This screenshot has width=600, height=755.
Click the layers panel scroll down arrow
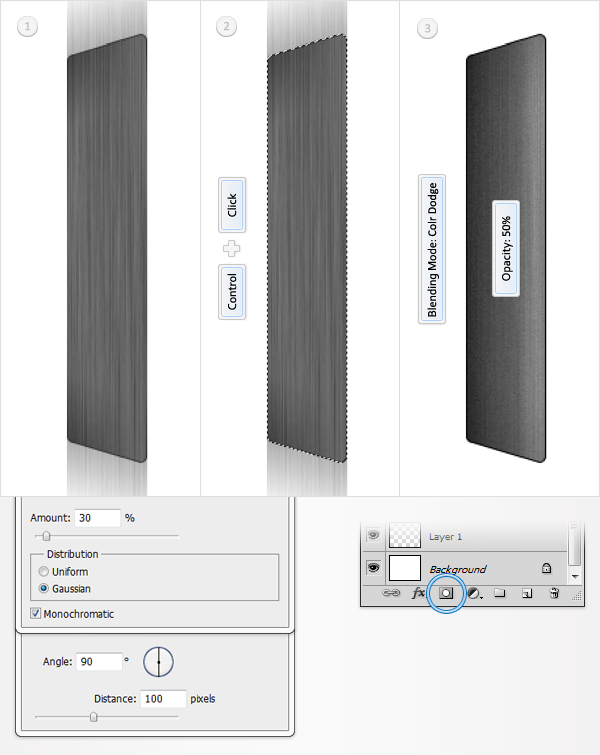click(575, 576)
